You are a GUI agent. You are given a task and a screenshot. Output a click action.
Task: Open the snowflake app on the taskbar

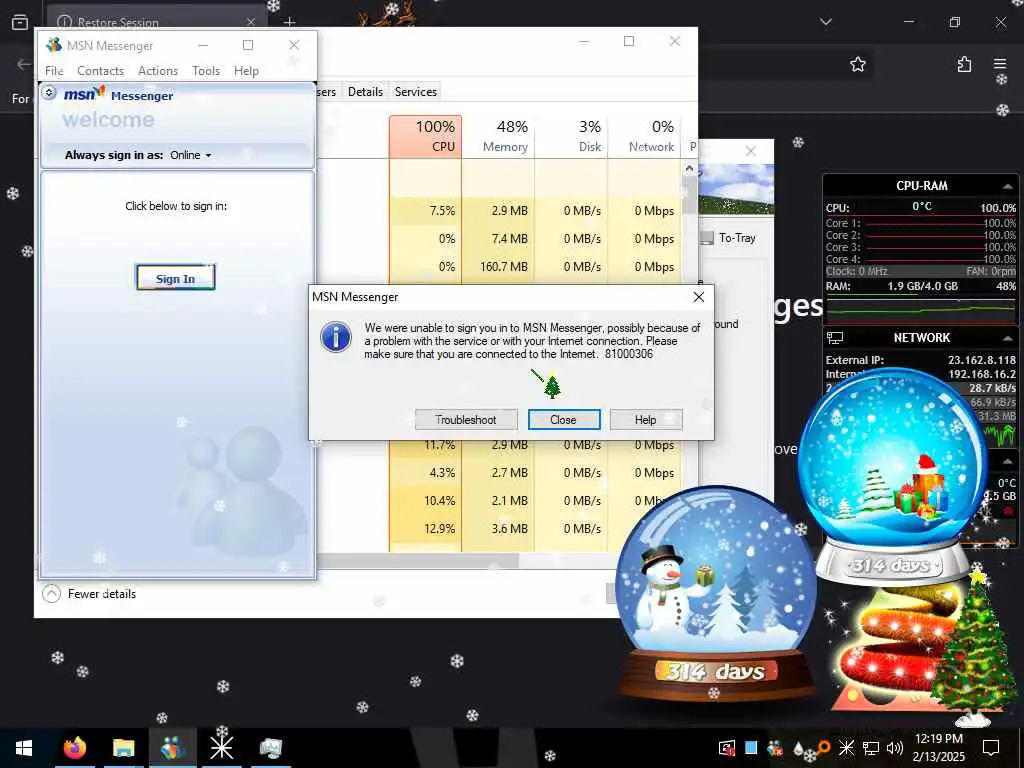(x=221, y=748)
